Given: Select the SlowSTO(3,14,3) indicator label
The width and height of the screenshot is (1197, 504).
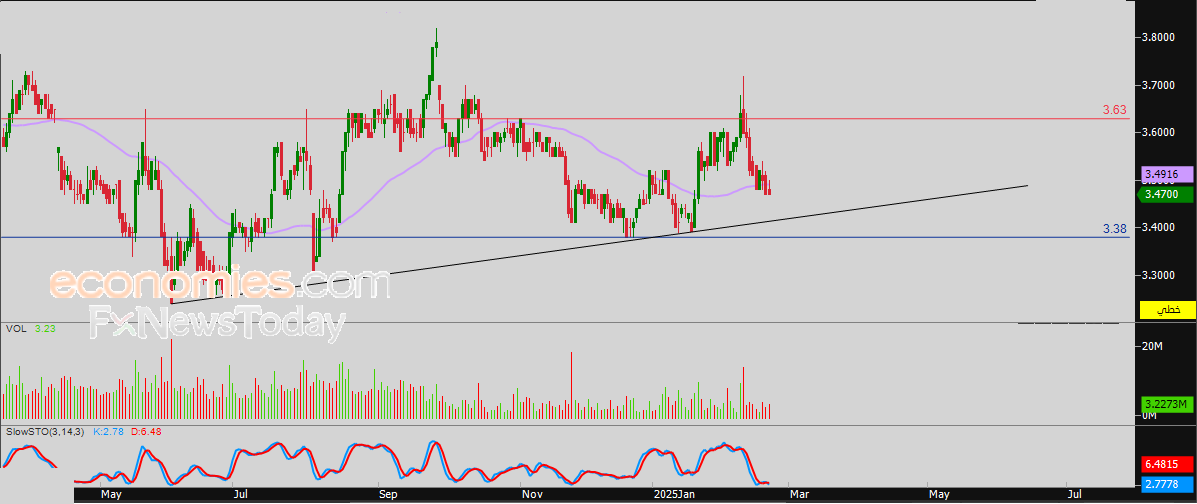Looking at the screenshot, I should click(x=46, y=431).
